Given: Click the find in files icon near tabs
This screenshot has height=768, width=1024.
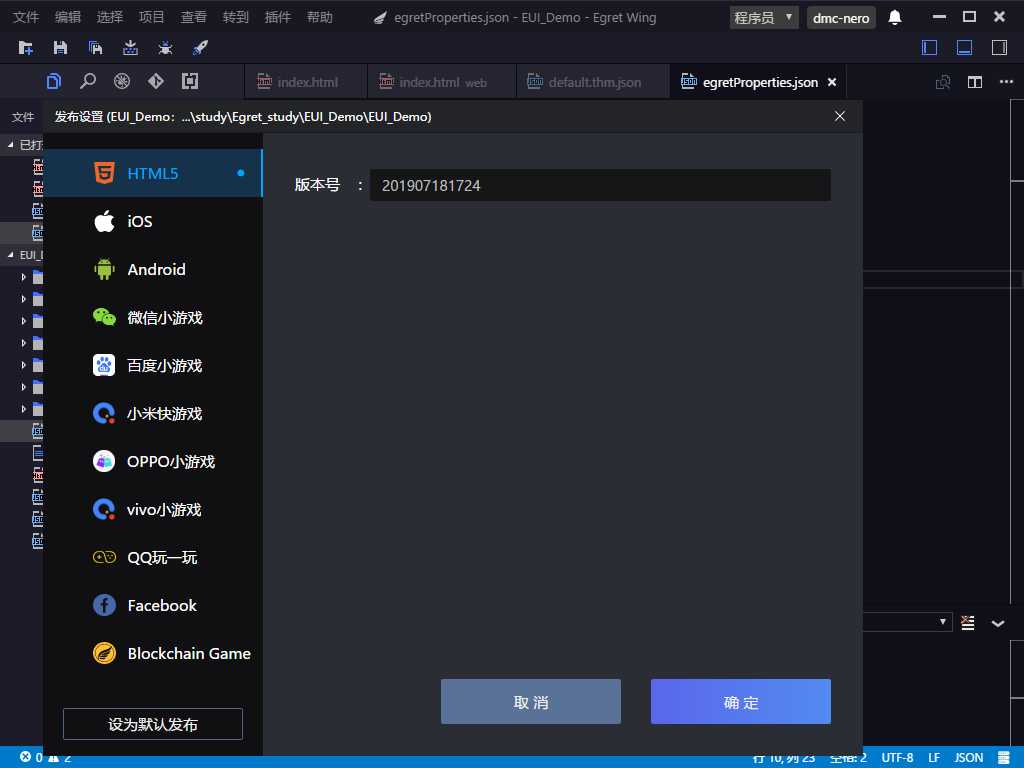Looking at the screenshot, I should pos(943,82).
